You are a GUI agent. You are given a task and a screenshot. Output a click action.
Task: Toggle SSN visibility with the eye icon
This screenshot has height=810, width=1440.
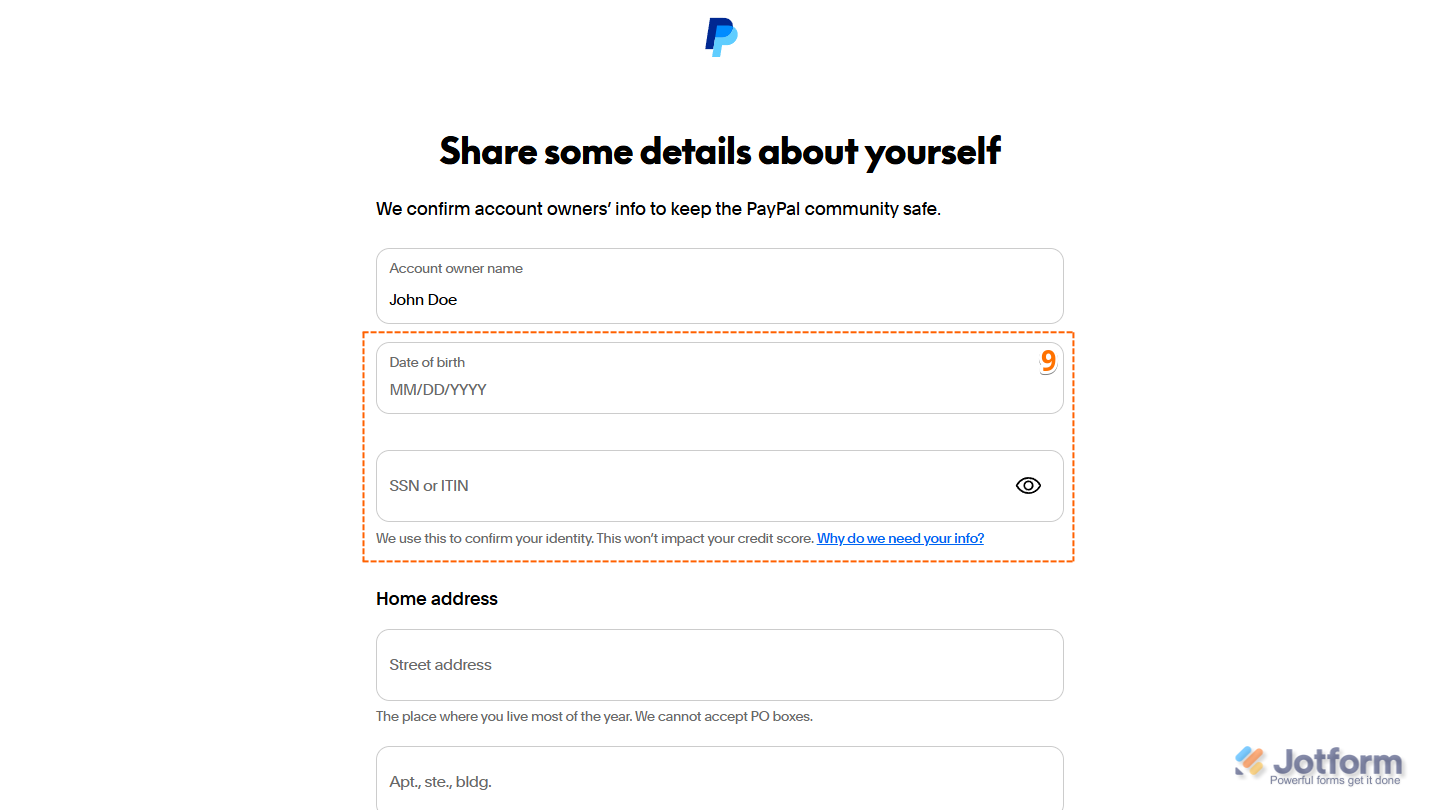pyautogui.click(x=1028, y=485)
